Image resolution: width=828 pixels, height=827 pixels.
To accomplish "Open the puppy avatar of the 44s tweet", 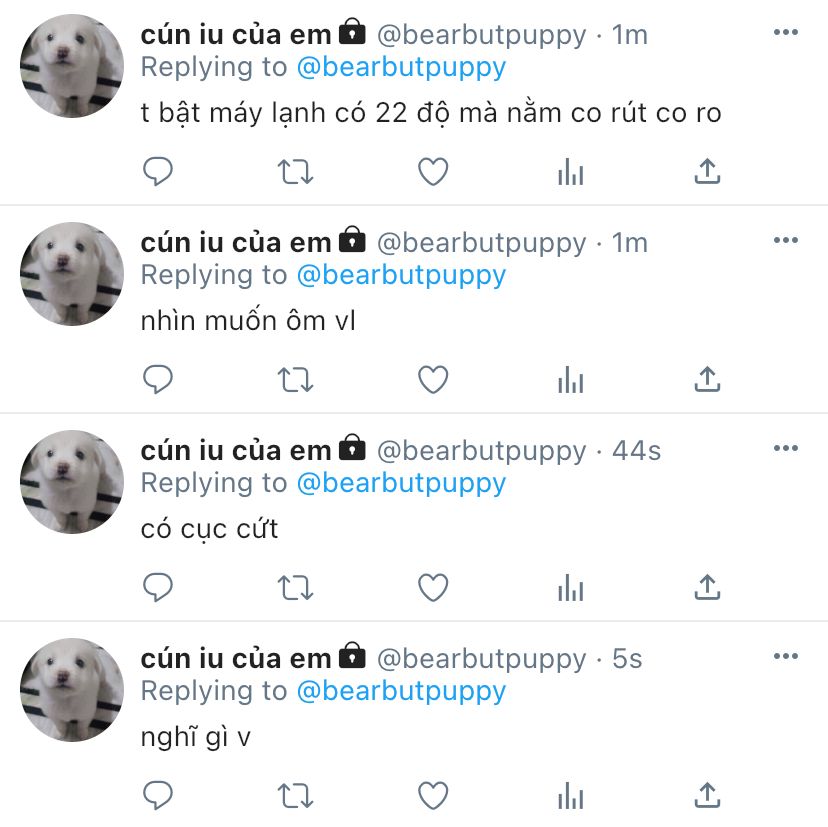I will 72,482.
